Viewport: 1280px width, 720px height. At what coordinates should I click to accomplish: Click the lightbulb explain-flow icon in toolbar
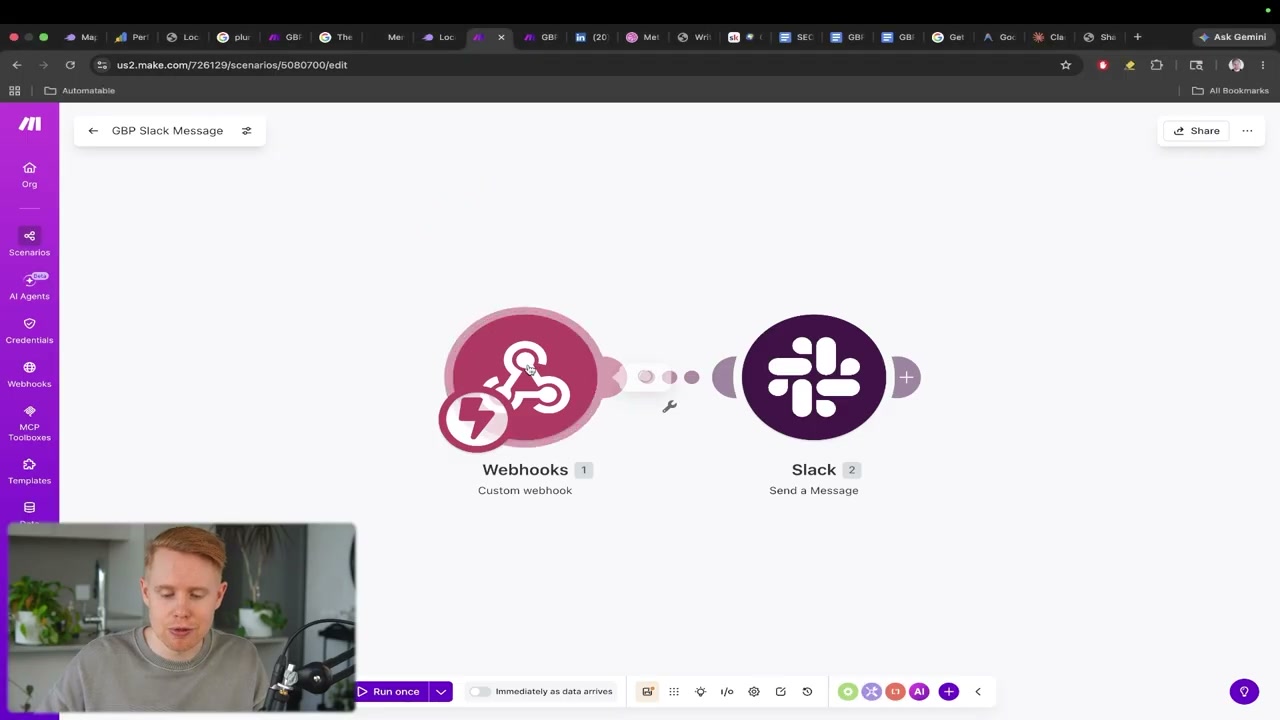click(x=700, y=691)
